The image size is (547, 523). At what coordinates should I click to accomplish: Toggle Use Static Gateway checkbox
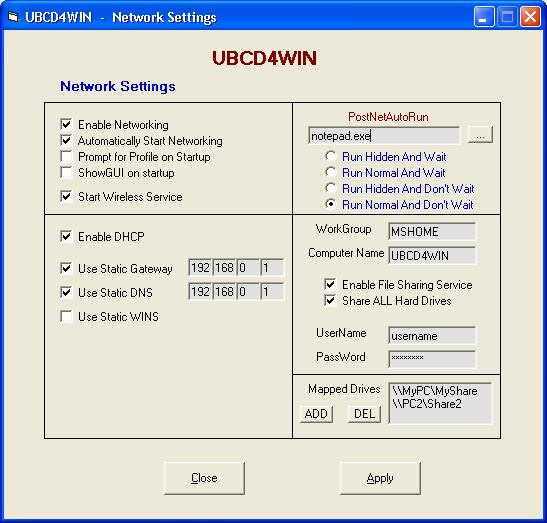66,269
